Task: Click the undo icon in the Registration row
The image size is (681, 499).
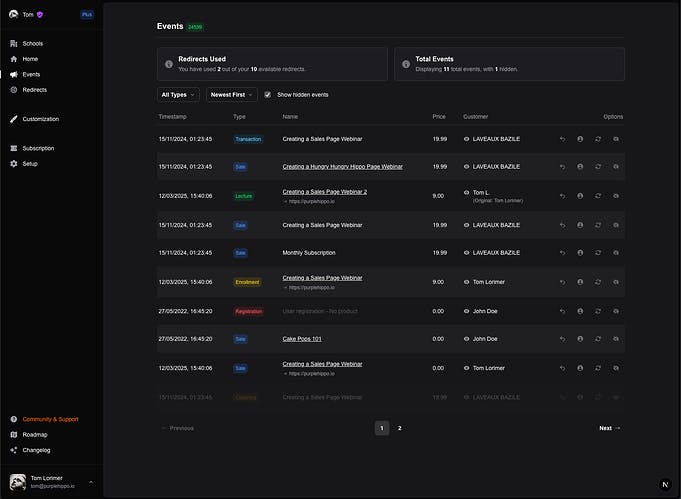Action: click(562, 311)
